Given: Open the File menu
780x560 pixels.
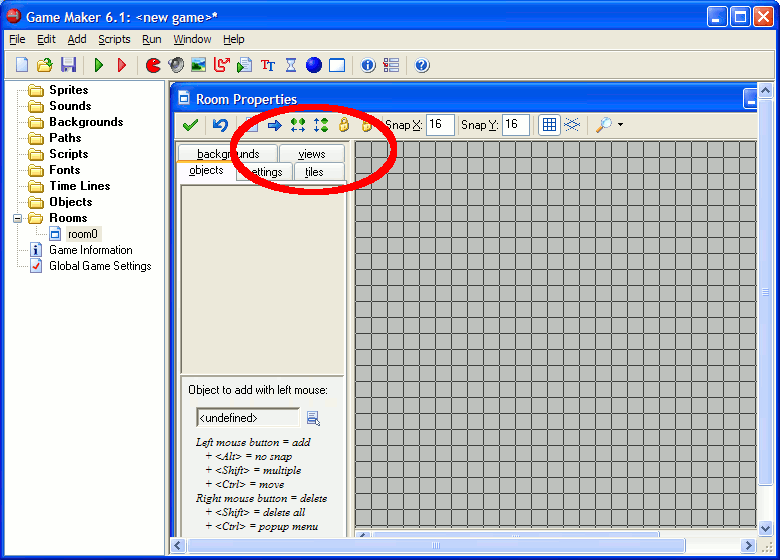Looking at the screenshot, I should click(17, 39).
